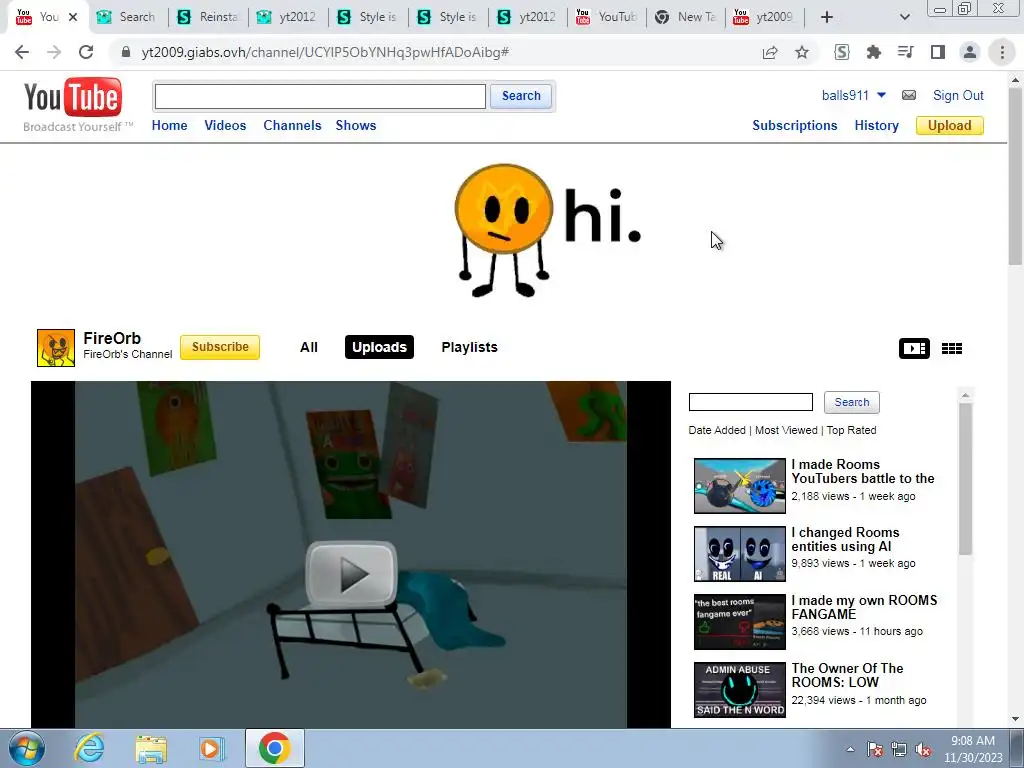Select the Playlists channel tab
This screenshot has height=768, width=1024.
[x=470, y=347]
